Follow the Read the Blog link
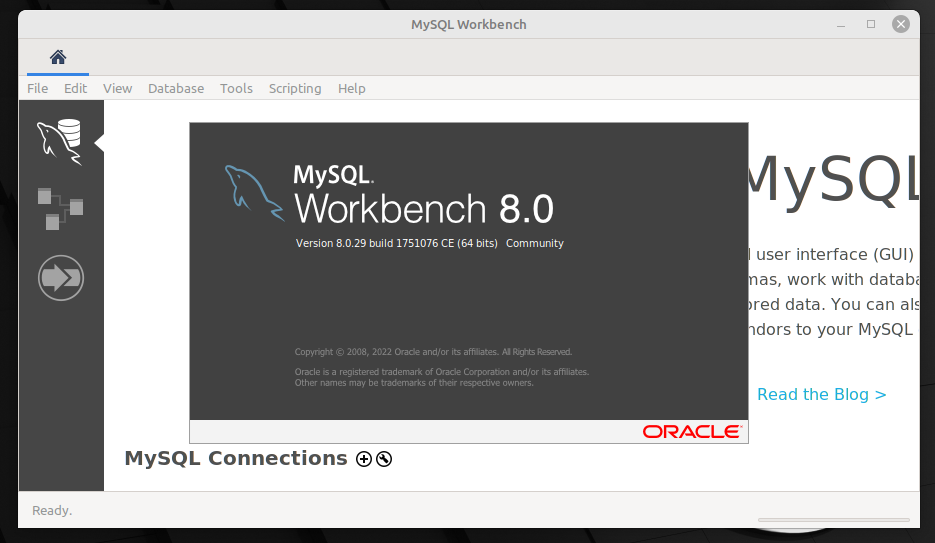Image resolution: width=935 pixels, height=543 pixels. click(x=821, y=395)
